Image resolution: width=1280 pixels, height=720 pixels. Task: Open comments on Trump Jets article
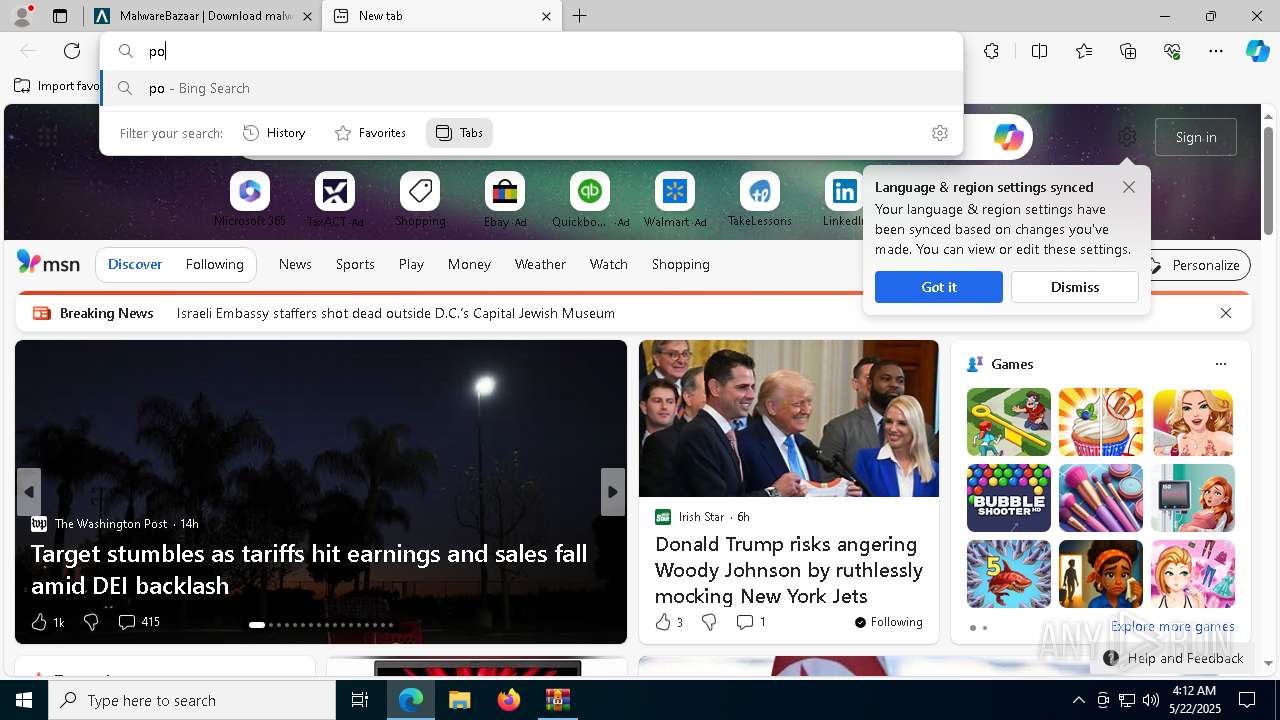751,622
